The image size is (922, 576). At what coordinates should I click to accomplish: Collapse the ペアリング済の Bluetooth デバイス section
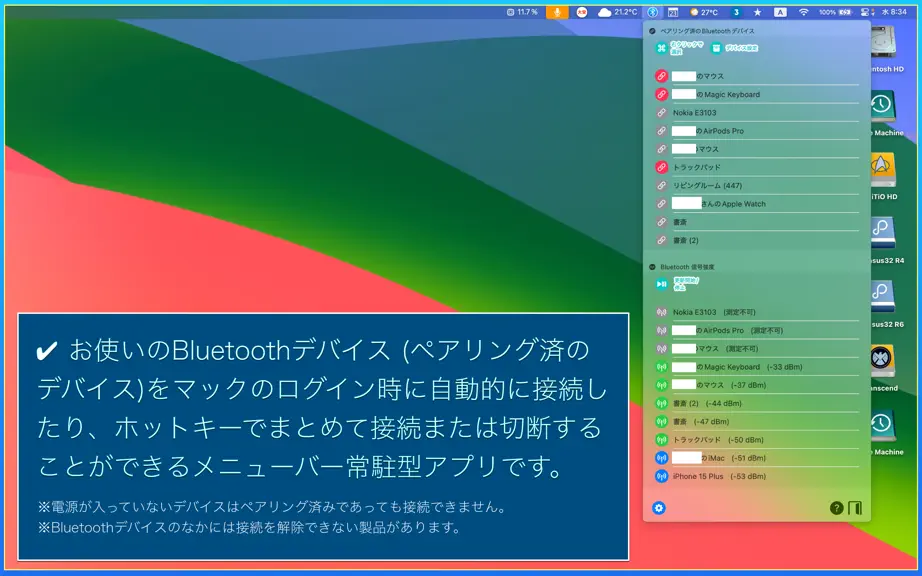click(x=652, y=31)
